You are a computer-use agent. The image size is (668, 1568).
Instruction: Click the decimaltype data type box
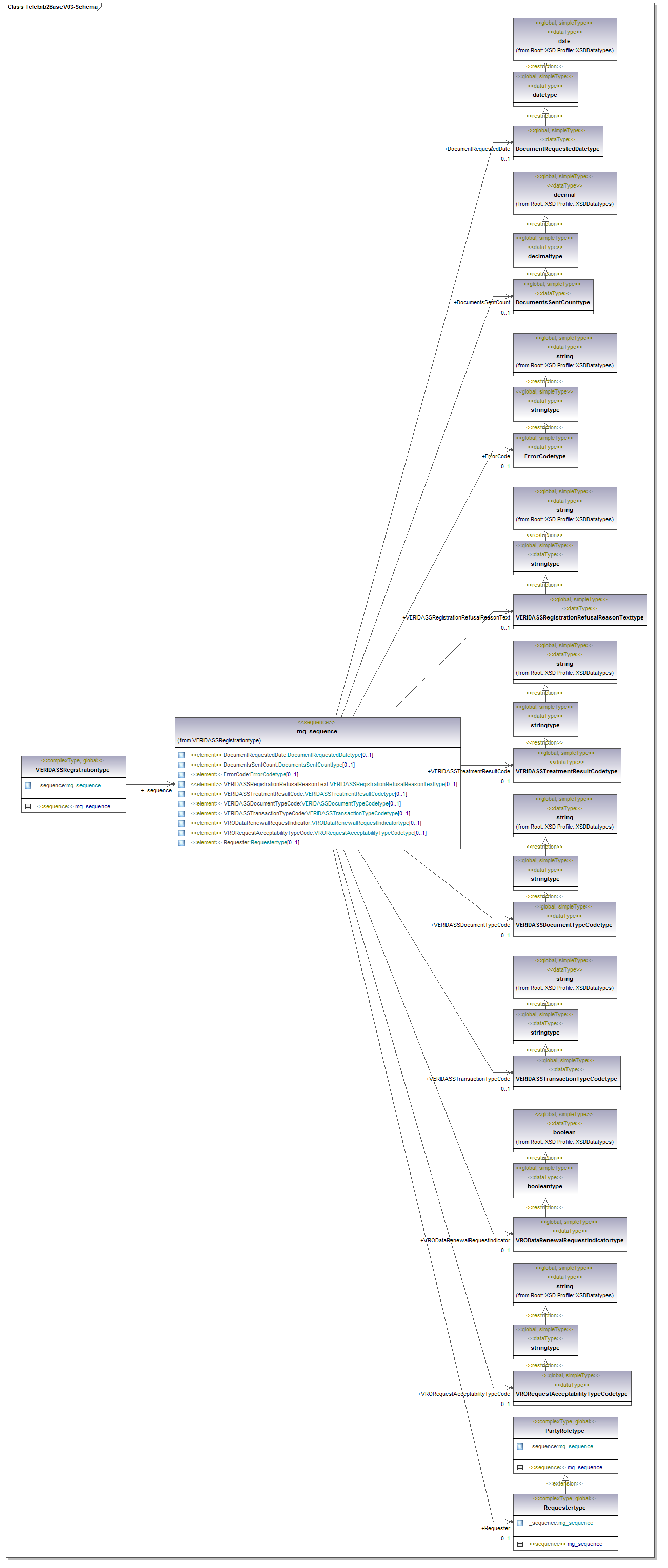(545, 256)
